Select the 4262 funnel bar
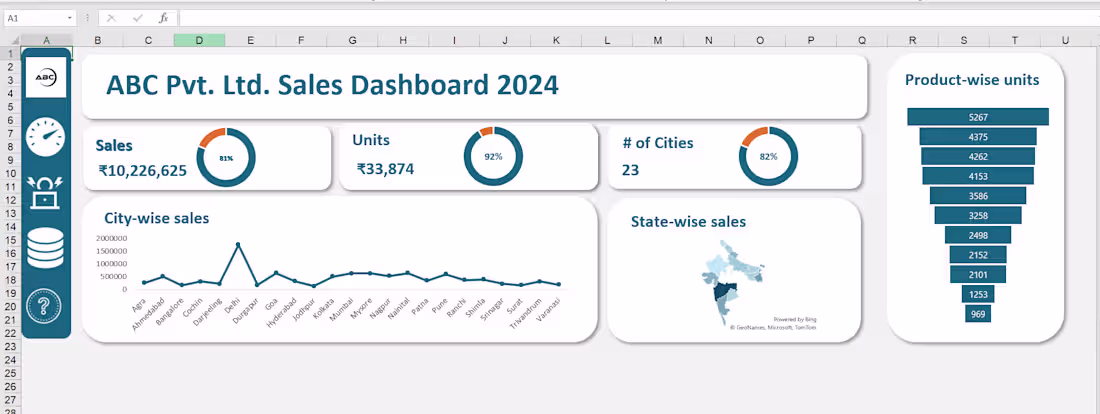The width and height of the screenshot is (1100, 414). 977,156
